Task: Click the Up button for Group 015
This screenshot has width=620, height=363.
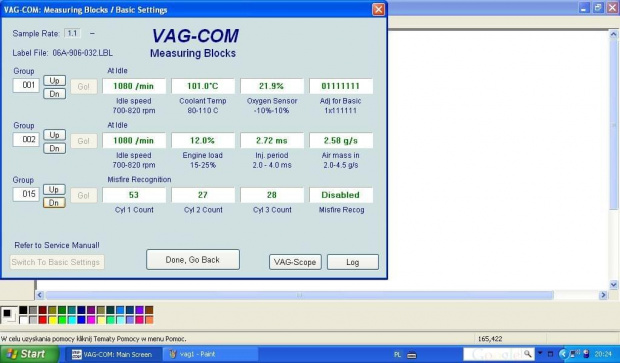Action: [54, 189]
